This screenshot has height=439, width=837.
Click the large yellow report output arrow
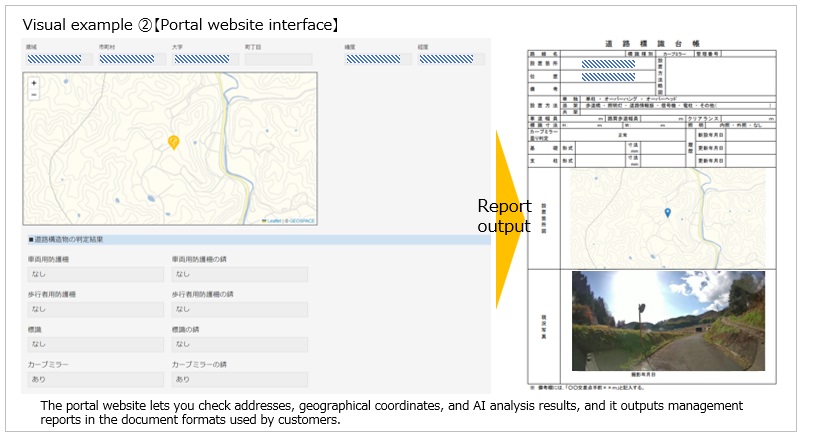coord(508,218)
